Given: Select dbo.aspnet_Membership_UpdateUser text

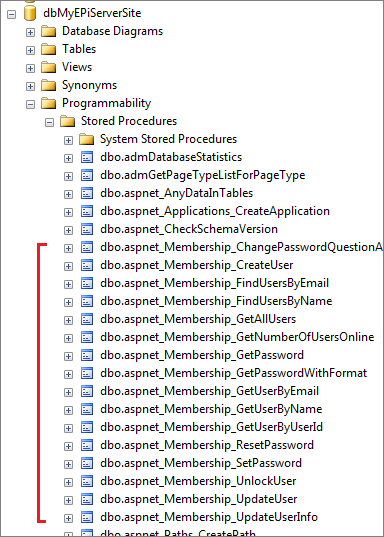Looking at the screenshot, I should coord(199,500).
